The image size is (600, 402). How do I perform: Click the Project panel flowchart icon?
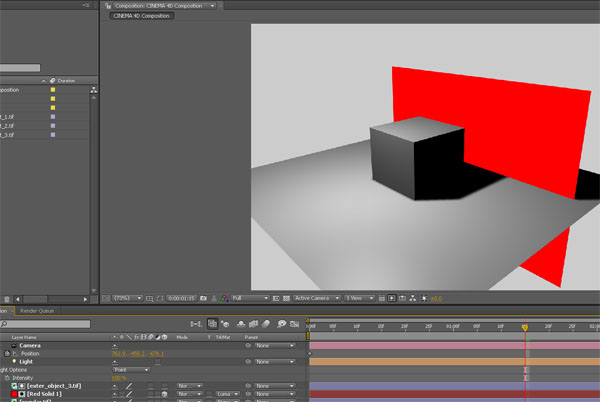(x=93, y=90)
